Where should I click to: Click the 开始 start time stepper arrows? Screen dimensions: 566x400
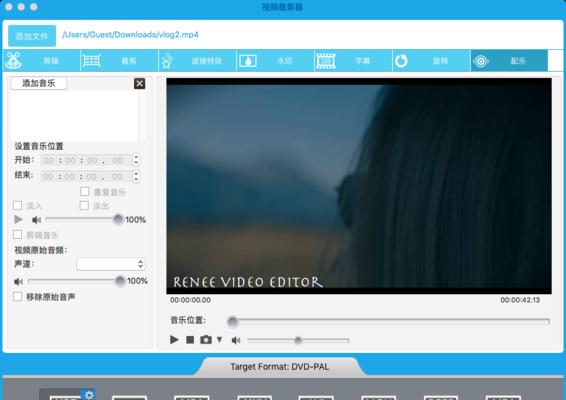pyautogui.click(x=136, y=160)
